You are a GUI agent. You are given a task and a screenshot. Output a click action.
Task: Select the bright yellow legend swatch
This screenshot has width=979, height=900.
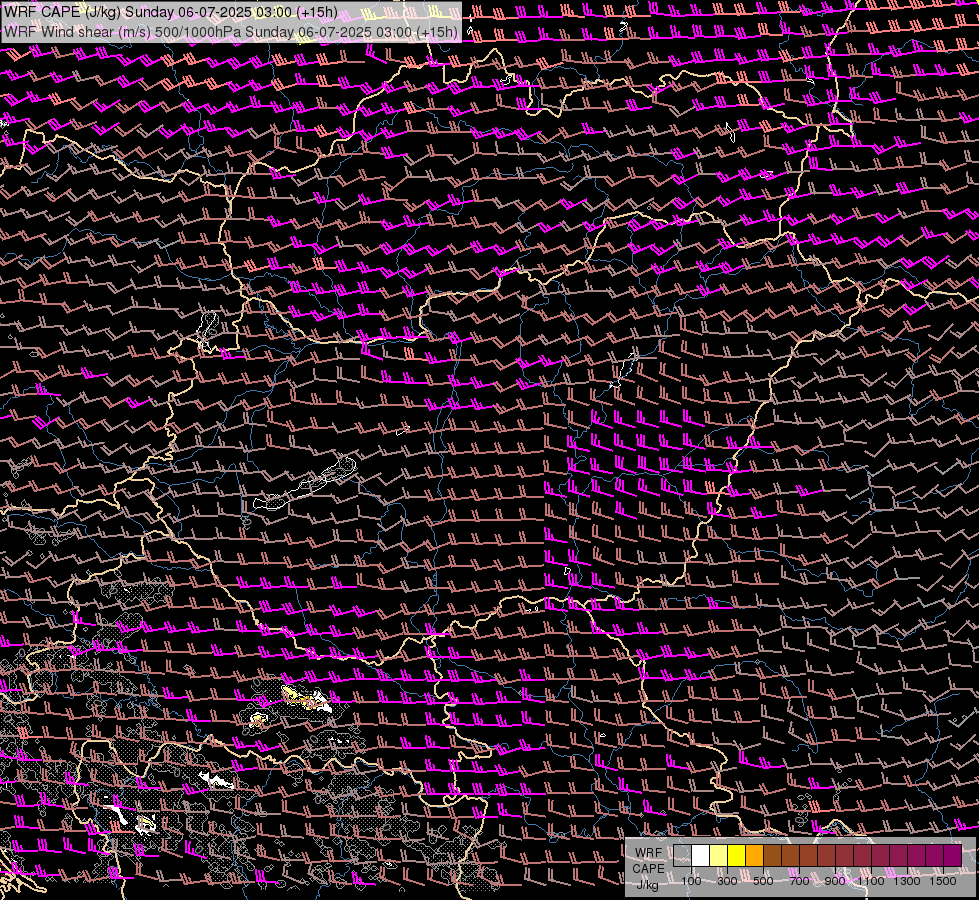(x=737, y=856)
